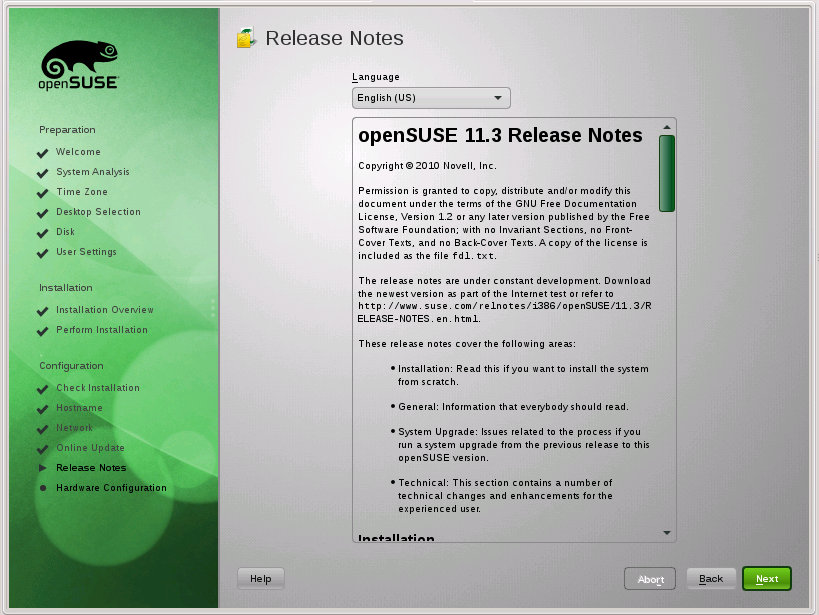
Task: Click the checkmark icon beside Welcome
Action: (43, 153)
